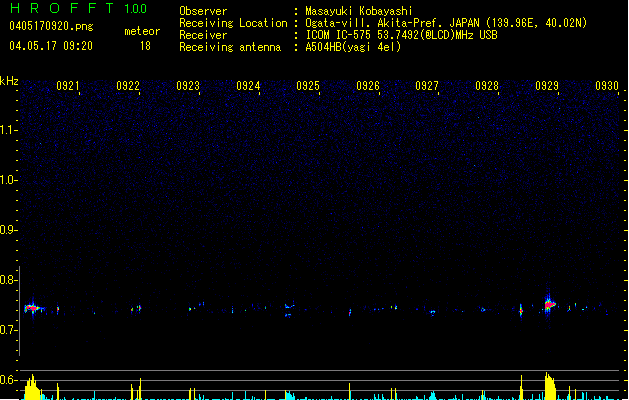Click the 0928 time marker

(487, 86)
